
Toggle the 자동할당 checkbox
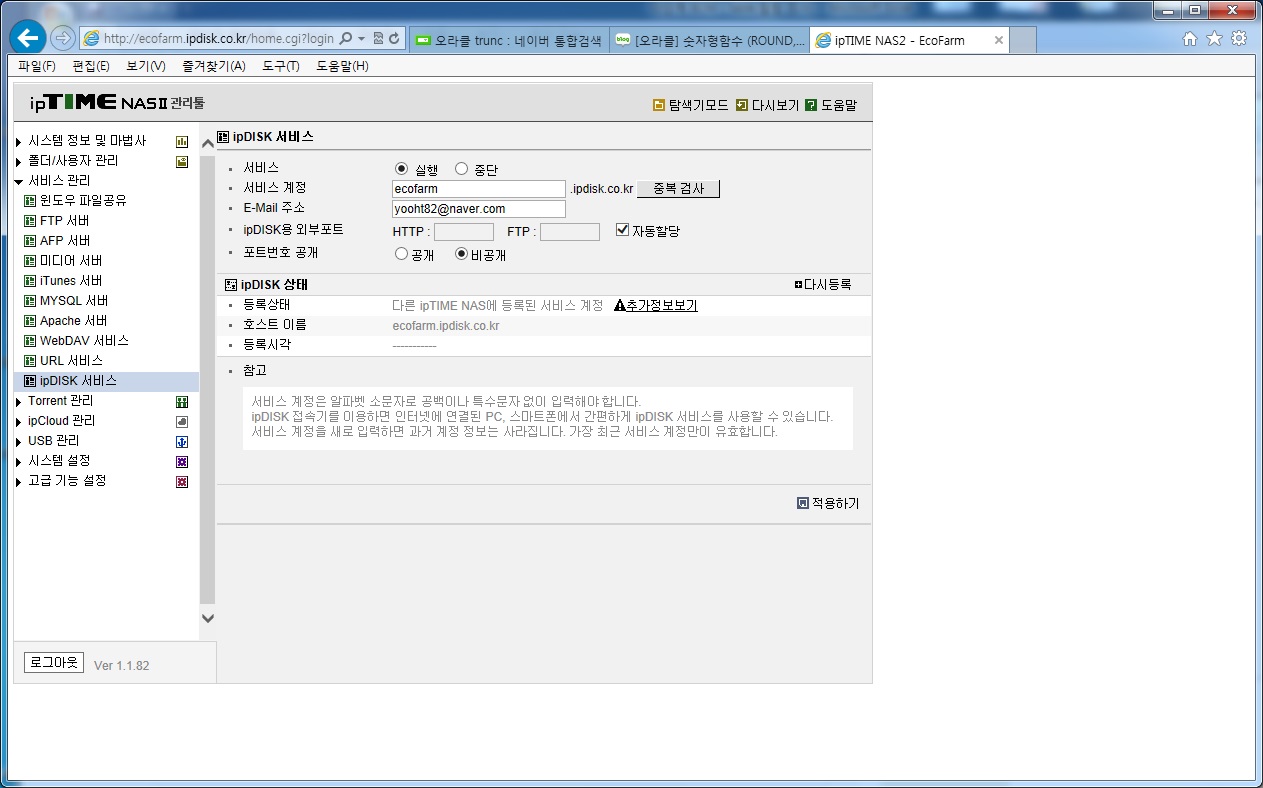point(622,230)
